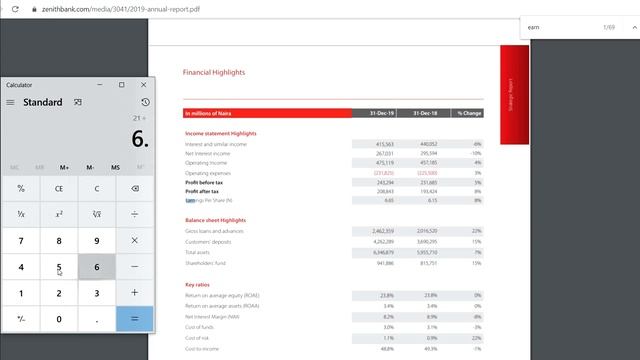Toggle the keep-on-top icon beside Standard

tap(78, 102)
